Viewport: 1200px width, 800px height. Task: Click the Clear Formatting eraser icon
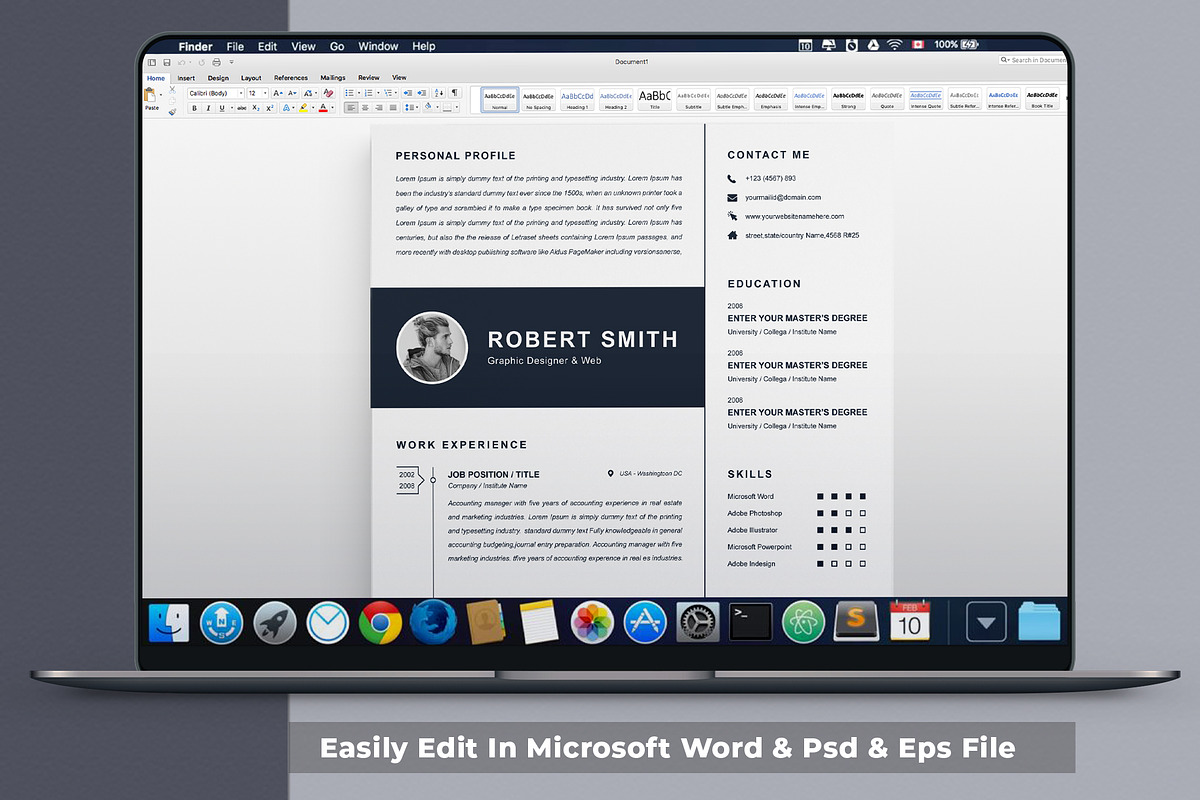(328, 93)
